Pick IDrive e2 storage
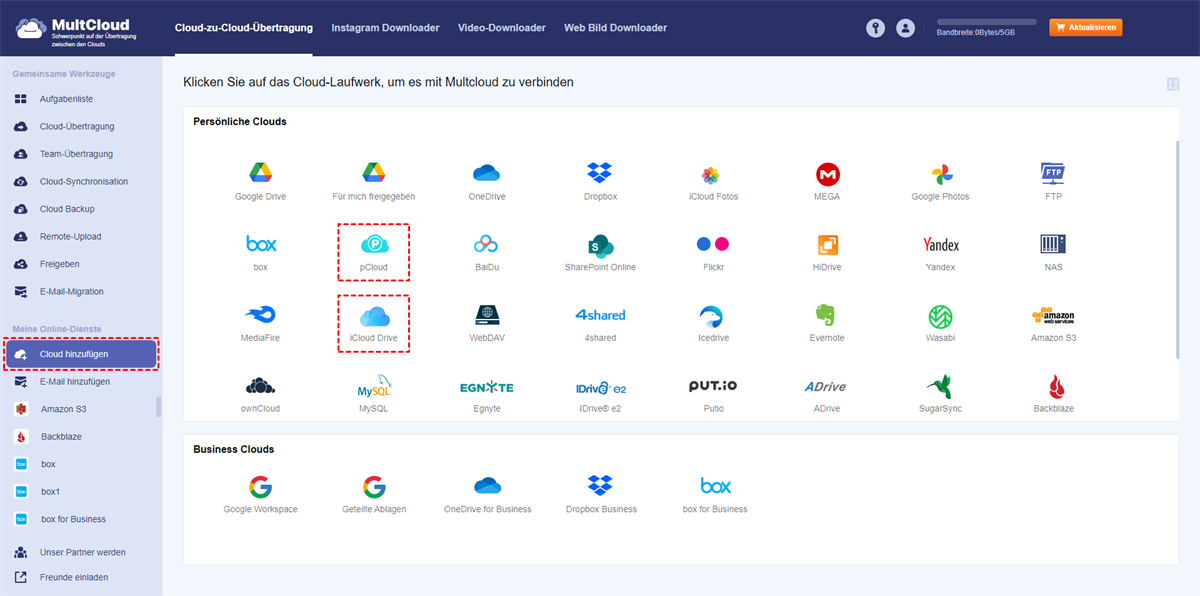Screen dimensions: 1200x596 click(x=600, y=387)
